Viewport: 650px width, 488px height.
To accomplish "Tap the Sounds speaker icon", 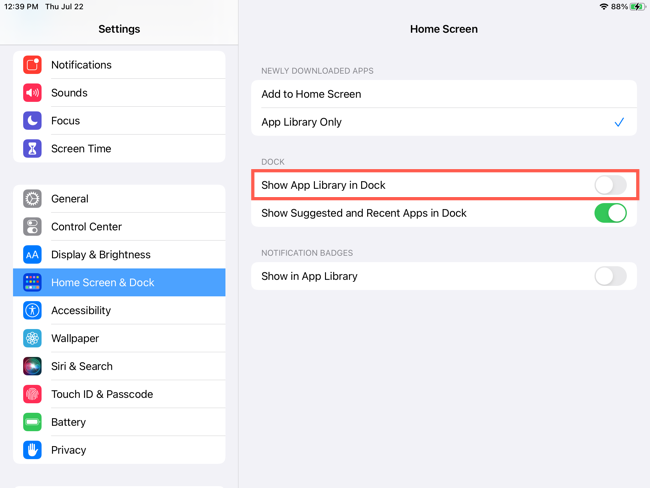I will (x=32, y=93).
